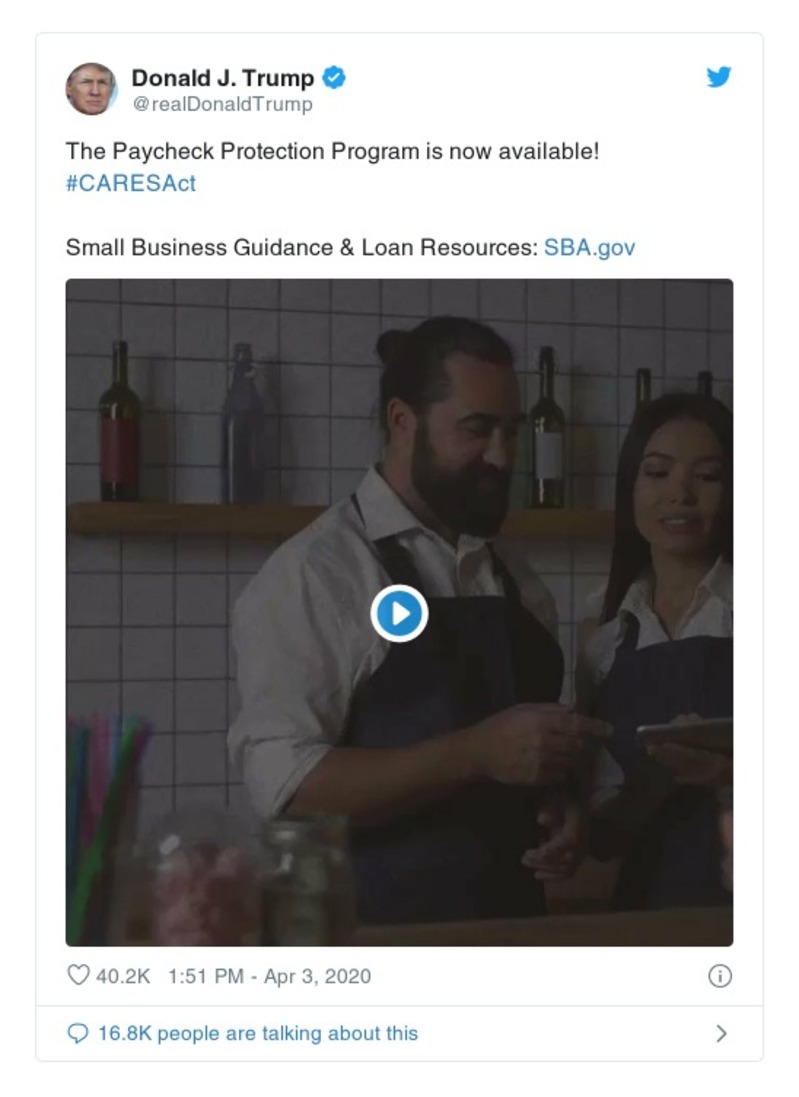The image size is (799, 1097).
Task: Click the Donald J. Trump display name
Action: tap(223, 78)
